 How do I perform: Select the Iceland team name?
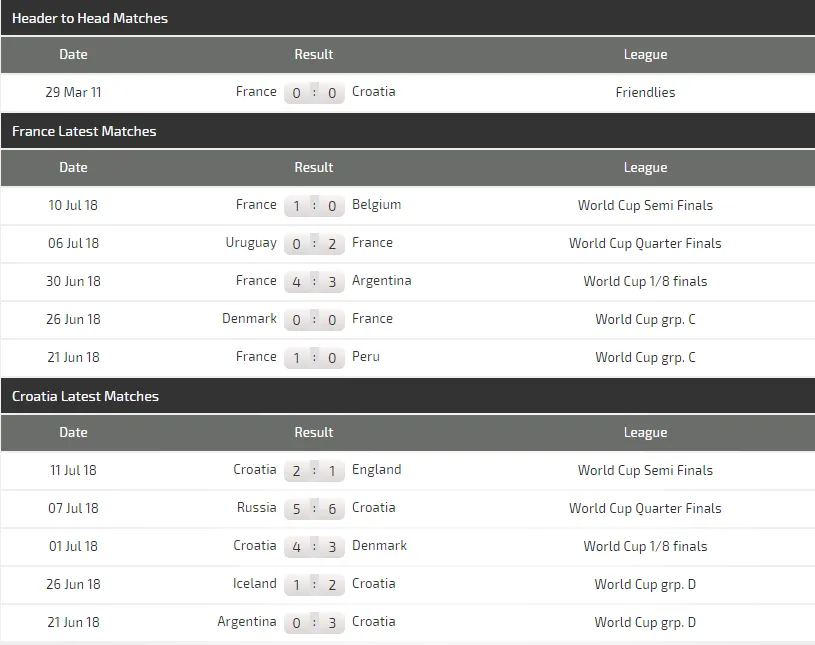(x=254, y=584)
